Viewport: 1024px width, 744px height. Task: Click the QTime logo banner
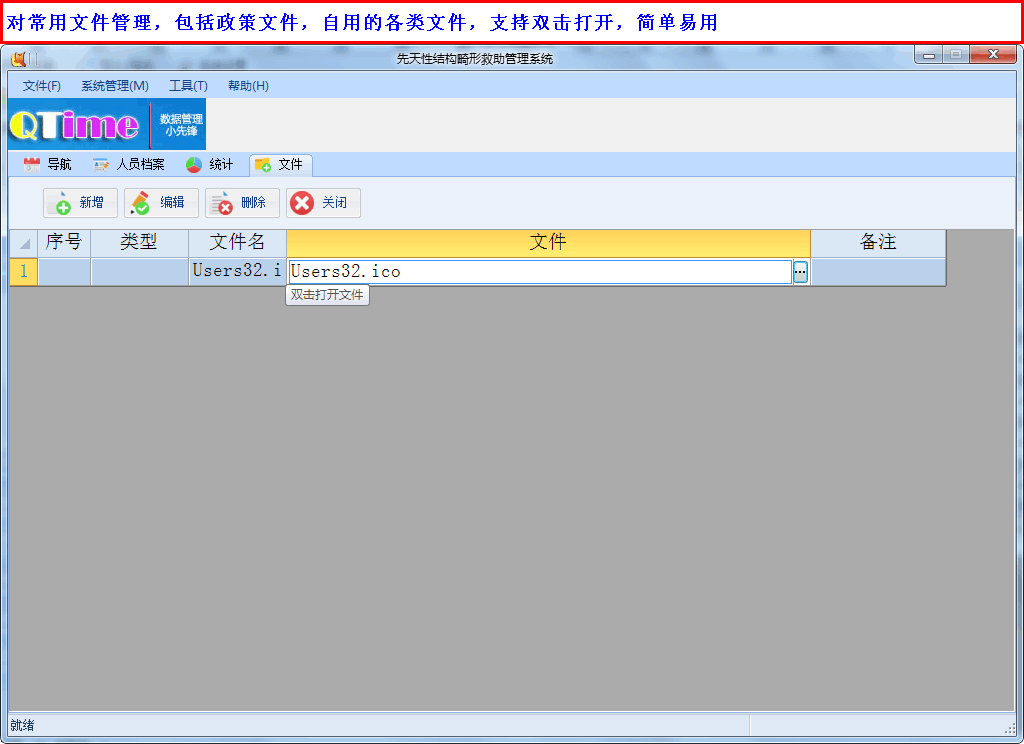106,124
